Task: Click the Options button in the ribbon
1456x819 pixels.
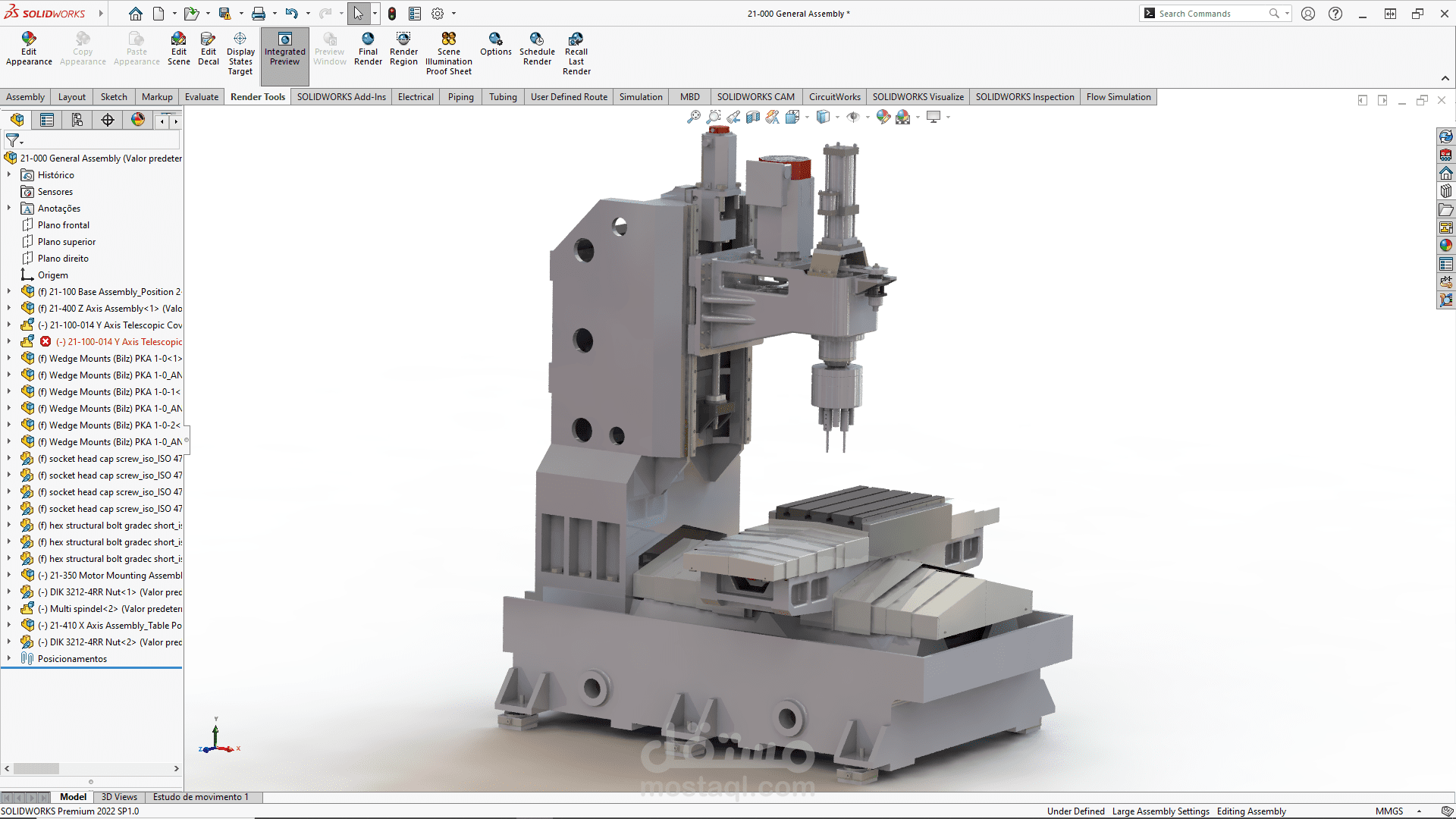Action: click(495, 47)
